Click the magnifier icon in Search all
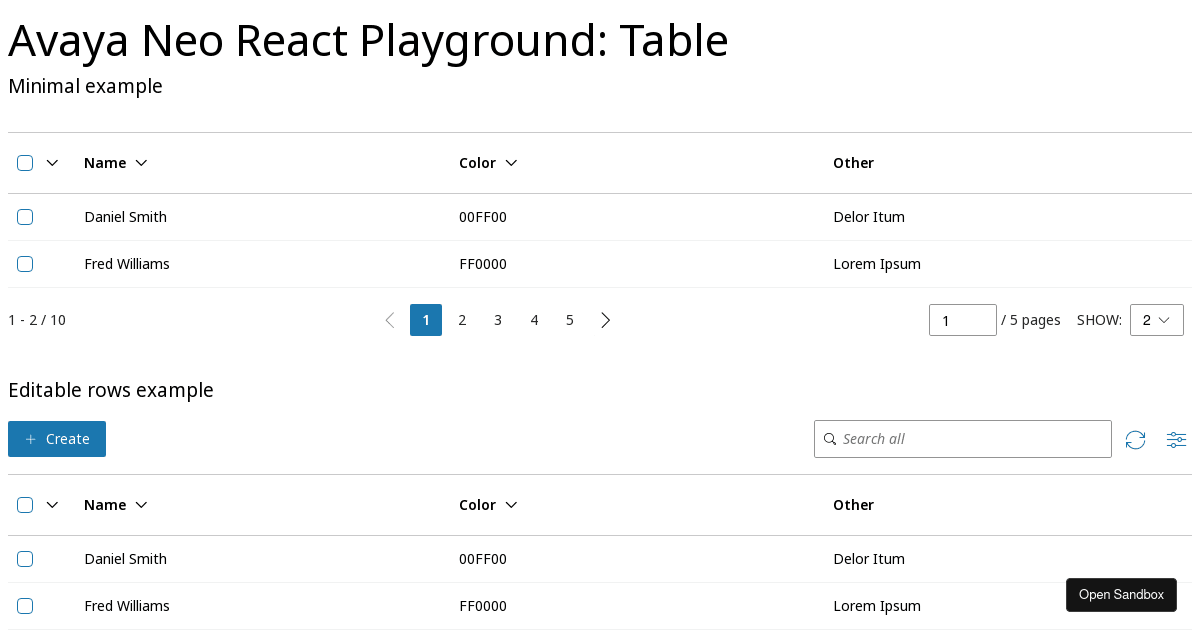Image resolution: width=1200 pixels, height=630 pixels. 830,439
